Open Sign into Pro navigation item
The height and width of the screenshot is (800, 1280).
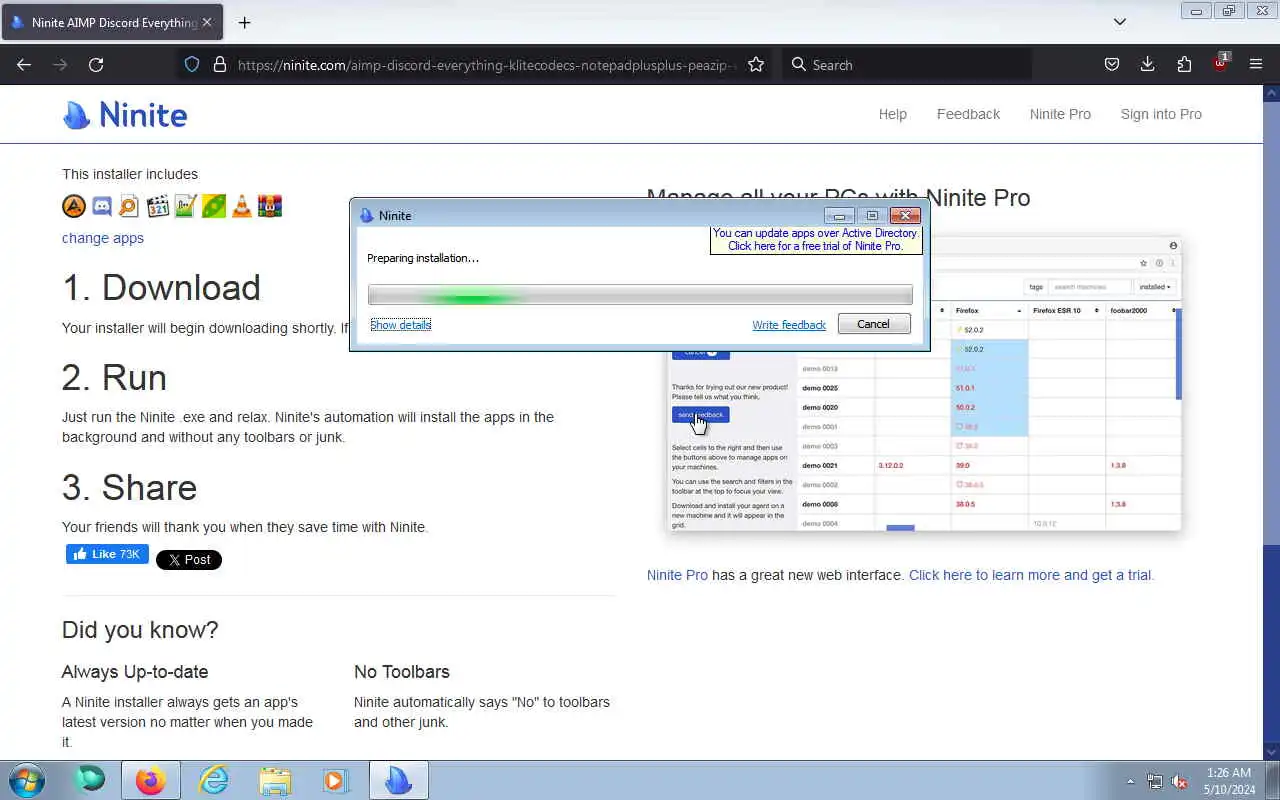[1161, 114]
